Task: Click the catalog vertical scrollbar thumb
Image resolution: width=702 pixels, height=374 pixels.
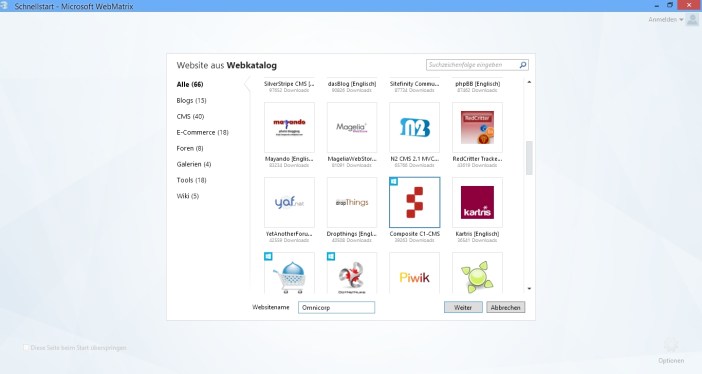Action: [529, 158]
